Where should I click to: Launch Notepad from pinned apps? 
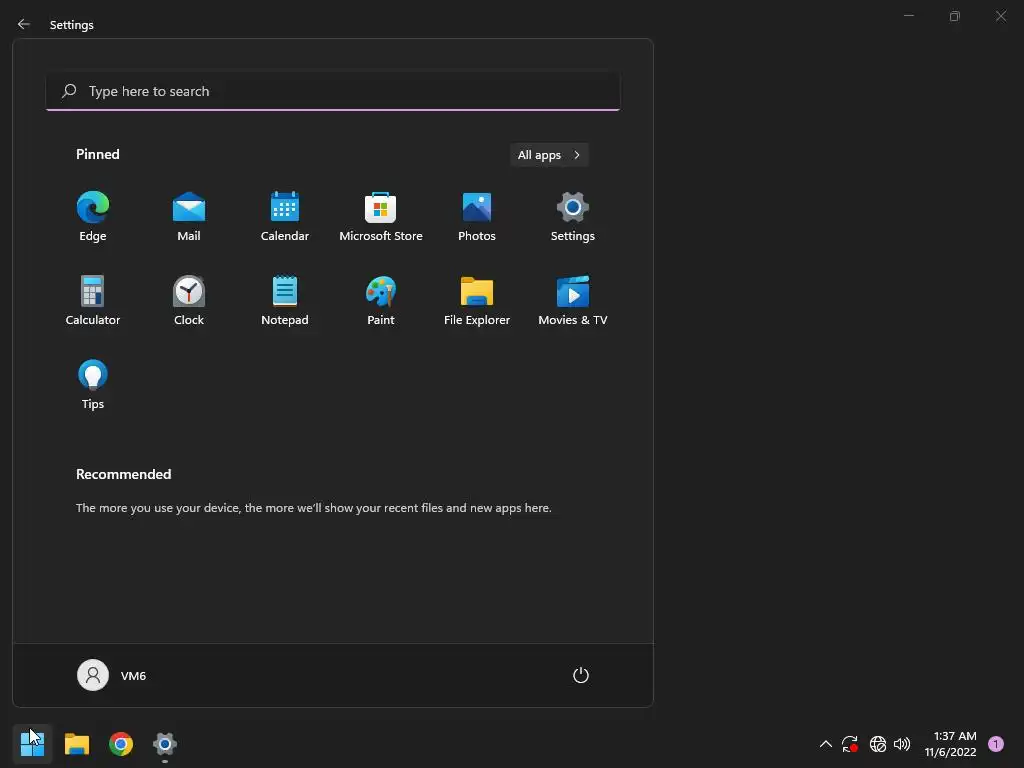click(x=285, y=300)
